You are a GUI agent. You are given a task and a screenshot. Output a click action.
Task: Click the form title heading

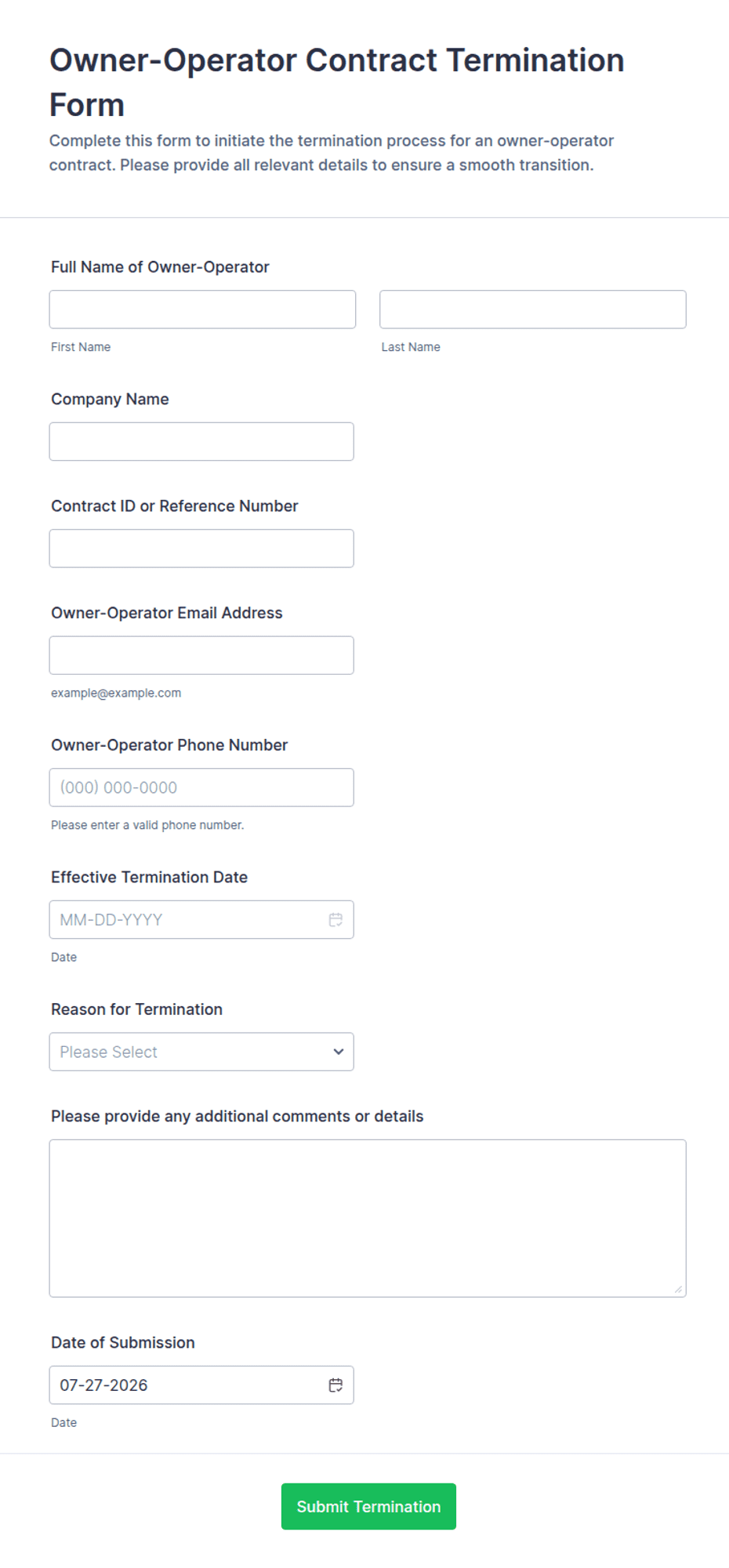(337, 82)
